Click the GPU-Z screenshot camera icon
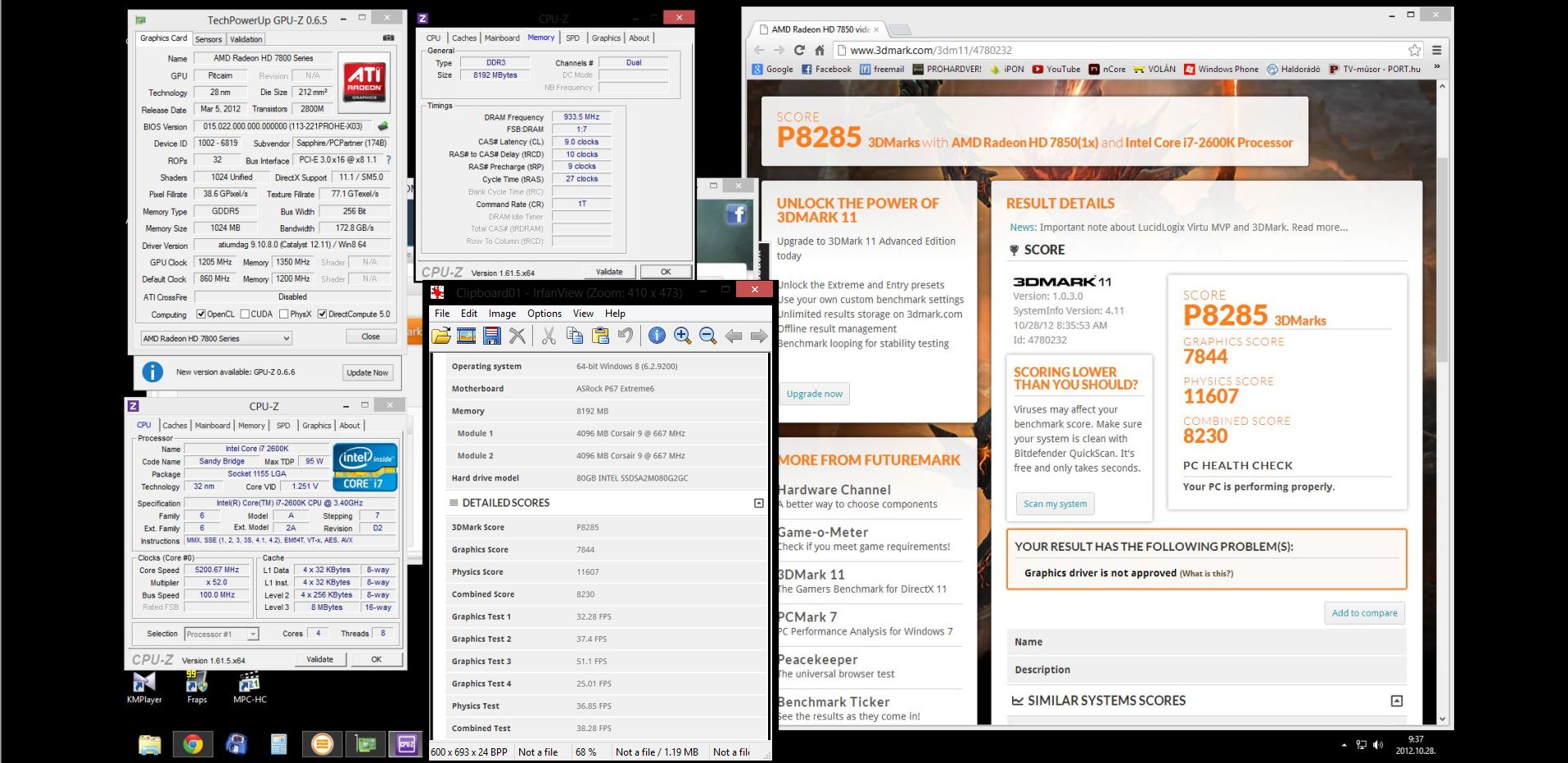1568x763 pixels. pyautogui.click(x=389, y=38)
